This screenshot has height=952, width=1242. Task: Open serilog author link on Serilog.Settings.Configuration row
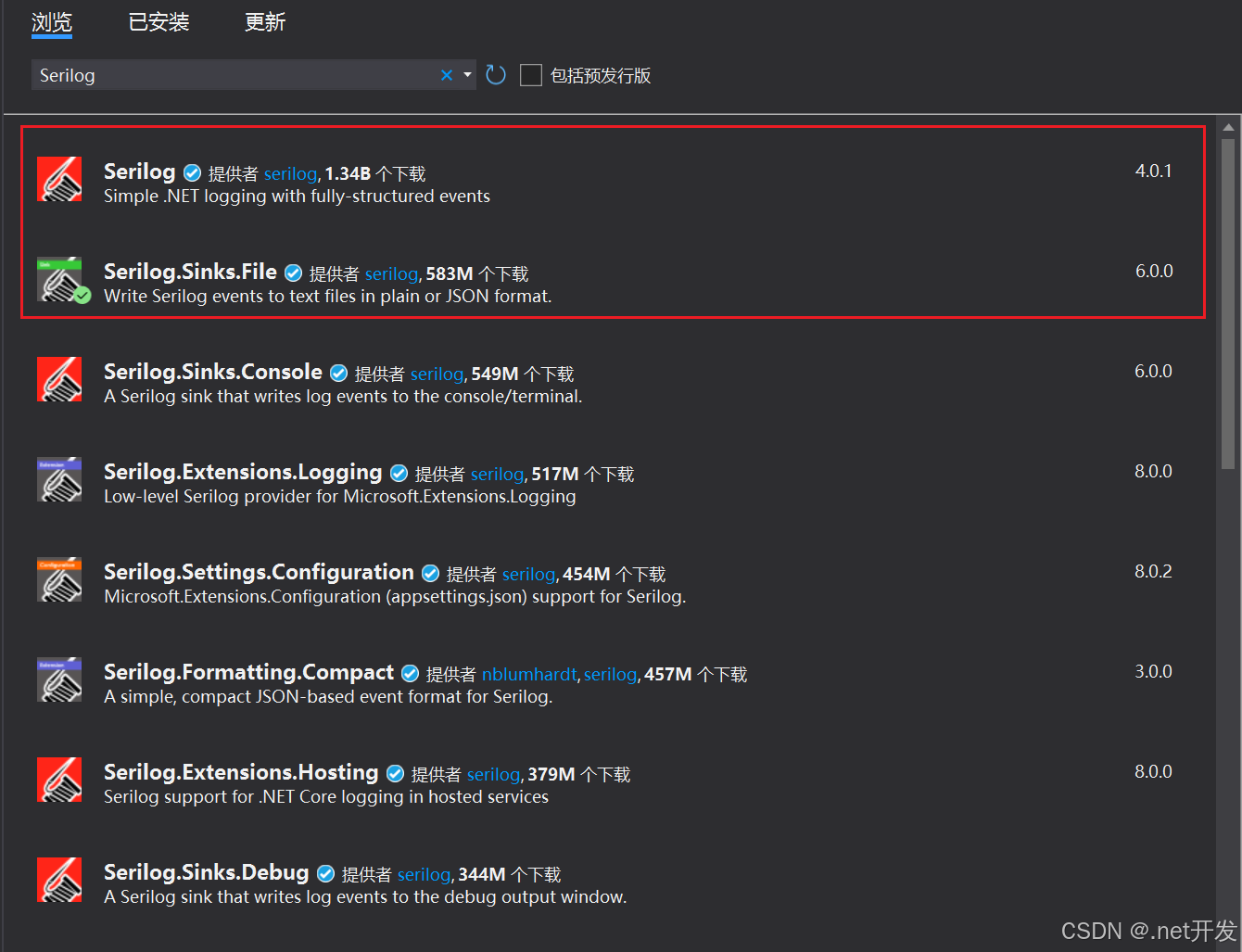click(528, 574)
